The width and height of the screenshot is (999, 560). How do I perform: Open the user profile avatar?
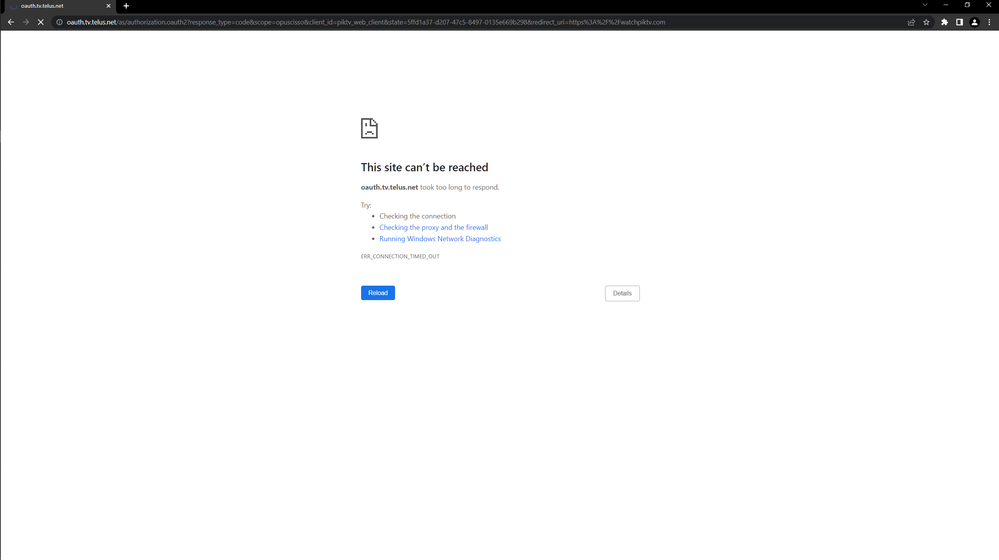974,22
